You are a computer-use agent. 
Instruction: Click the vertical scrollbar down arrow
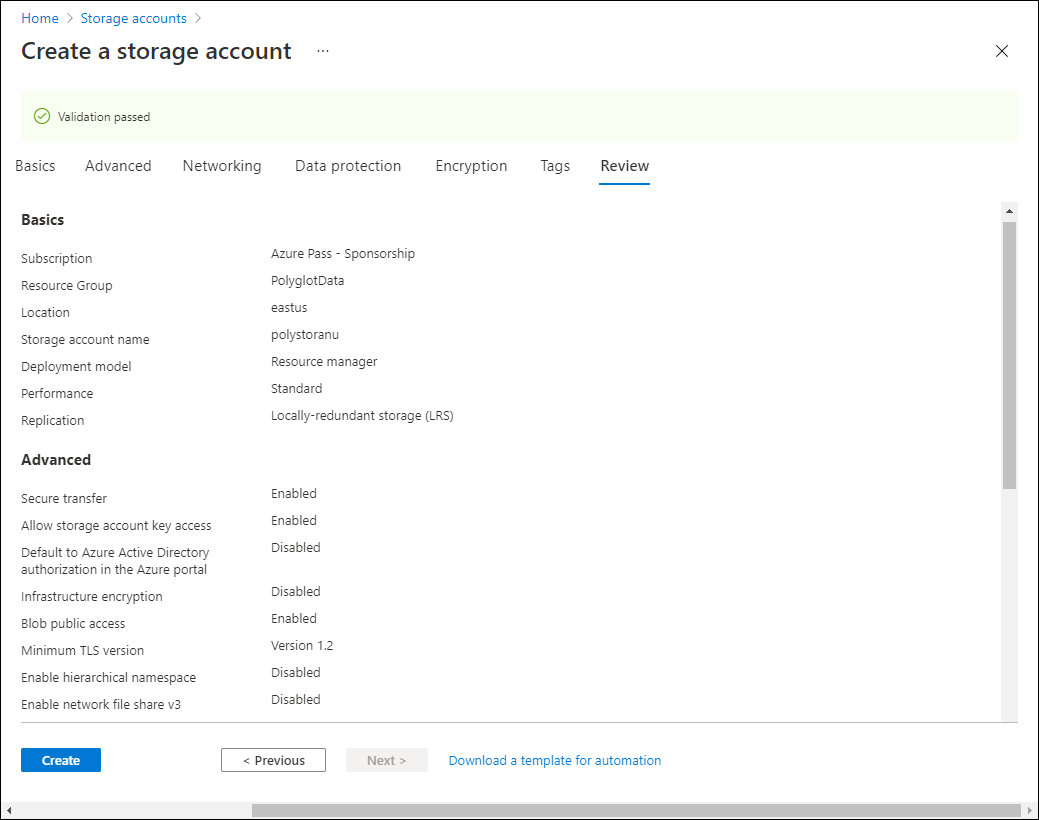pyautogui.click(x=1010, y=712)
